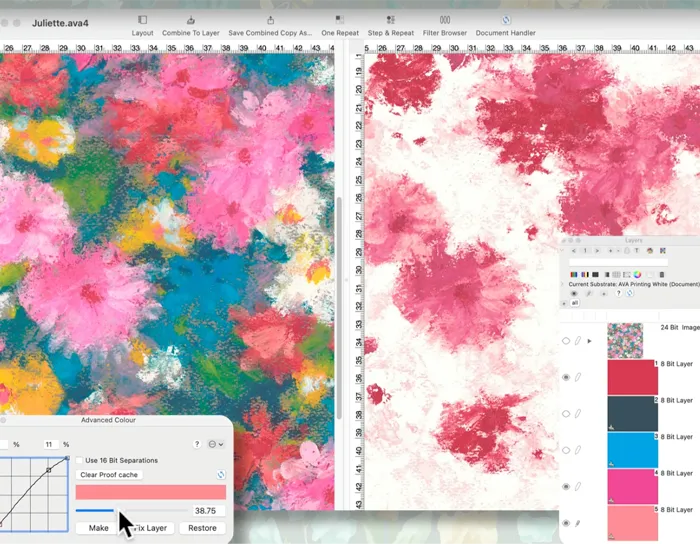This screenshot has height=544, width=700.
Task: Open Step & Repeat tool
Action: pos(391,26)
